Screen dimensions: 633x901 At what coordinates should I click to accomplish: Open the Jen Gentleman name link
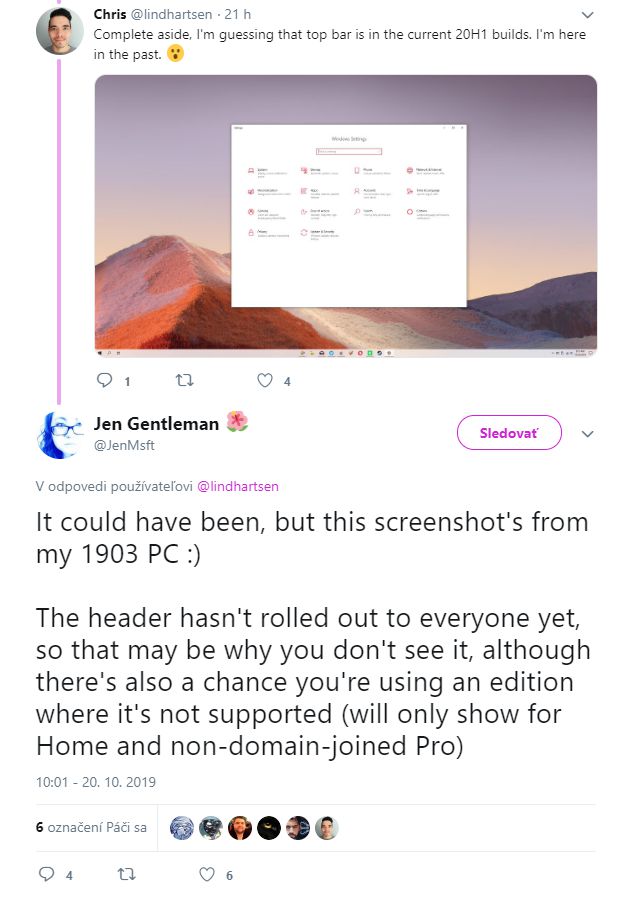pos(156,423)
